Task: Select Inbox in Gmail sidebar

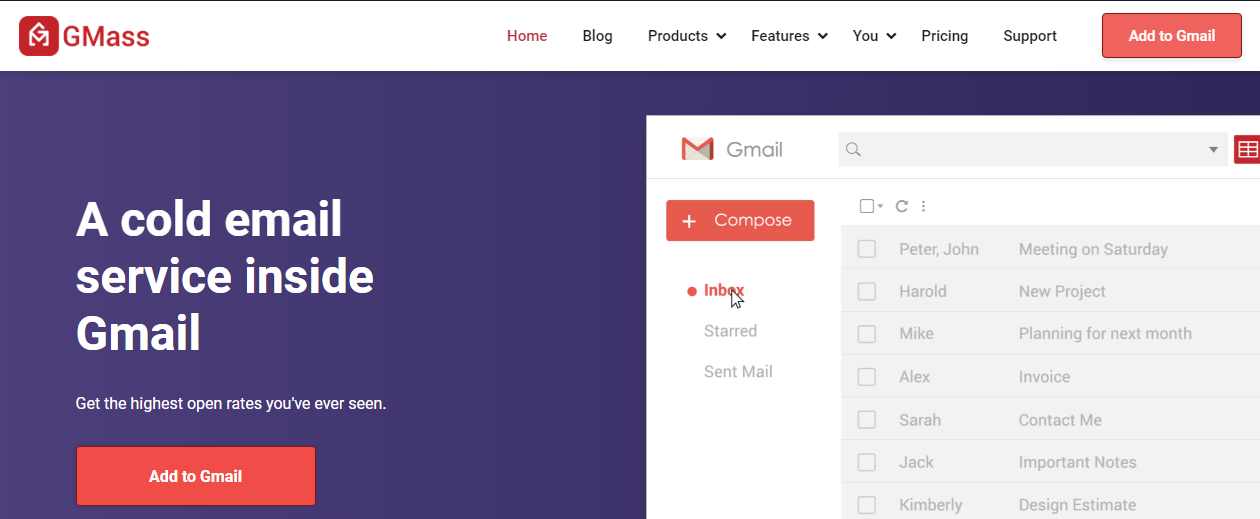Action: pos(724,290)
